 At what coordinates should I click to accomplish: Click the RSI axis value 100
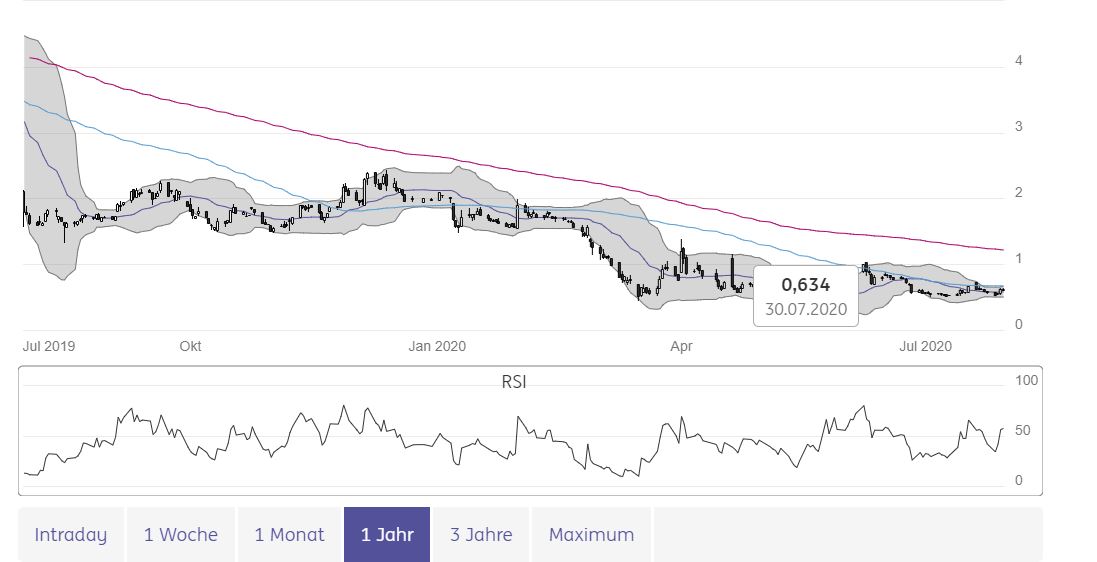click(1026, 381)
